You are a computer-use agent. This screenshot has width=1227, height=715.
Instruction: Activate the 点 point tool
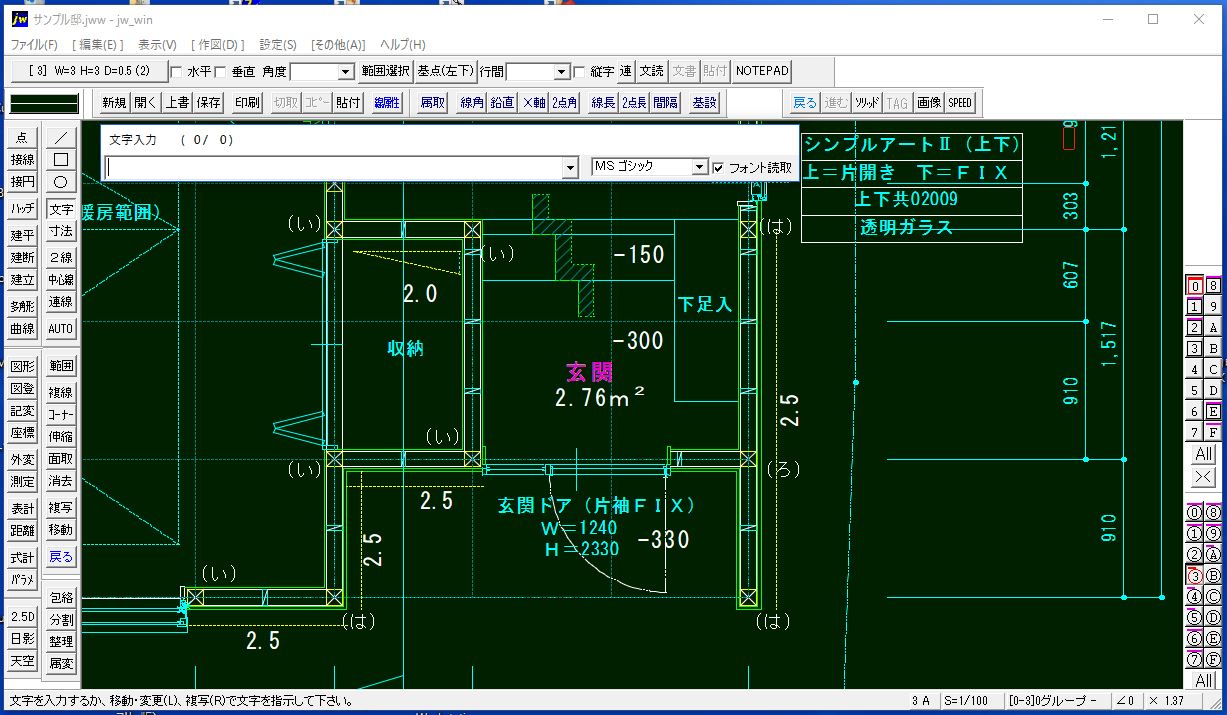pos(22,137)
